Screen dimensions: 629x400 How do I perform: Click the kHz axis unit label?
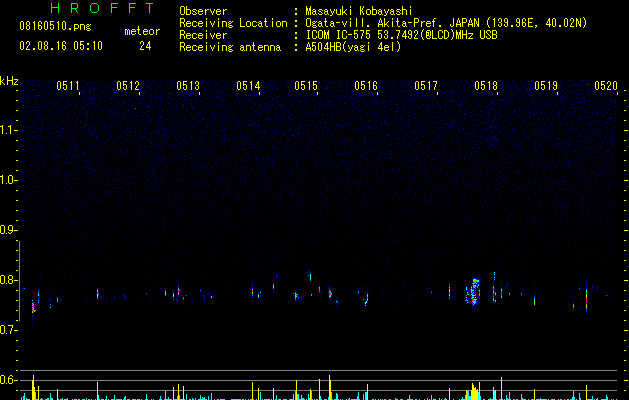(x=9, y=81)
